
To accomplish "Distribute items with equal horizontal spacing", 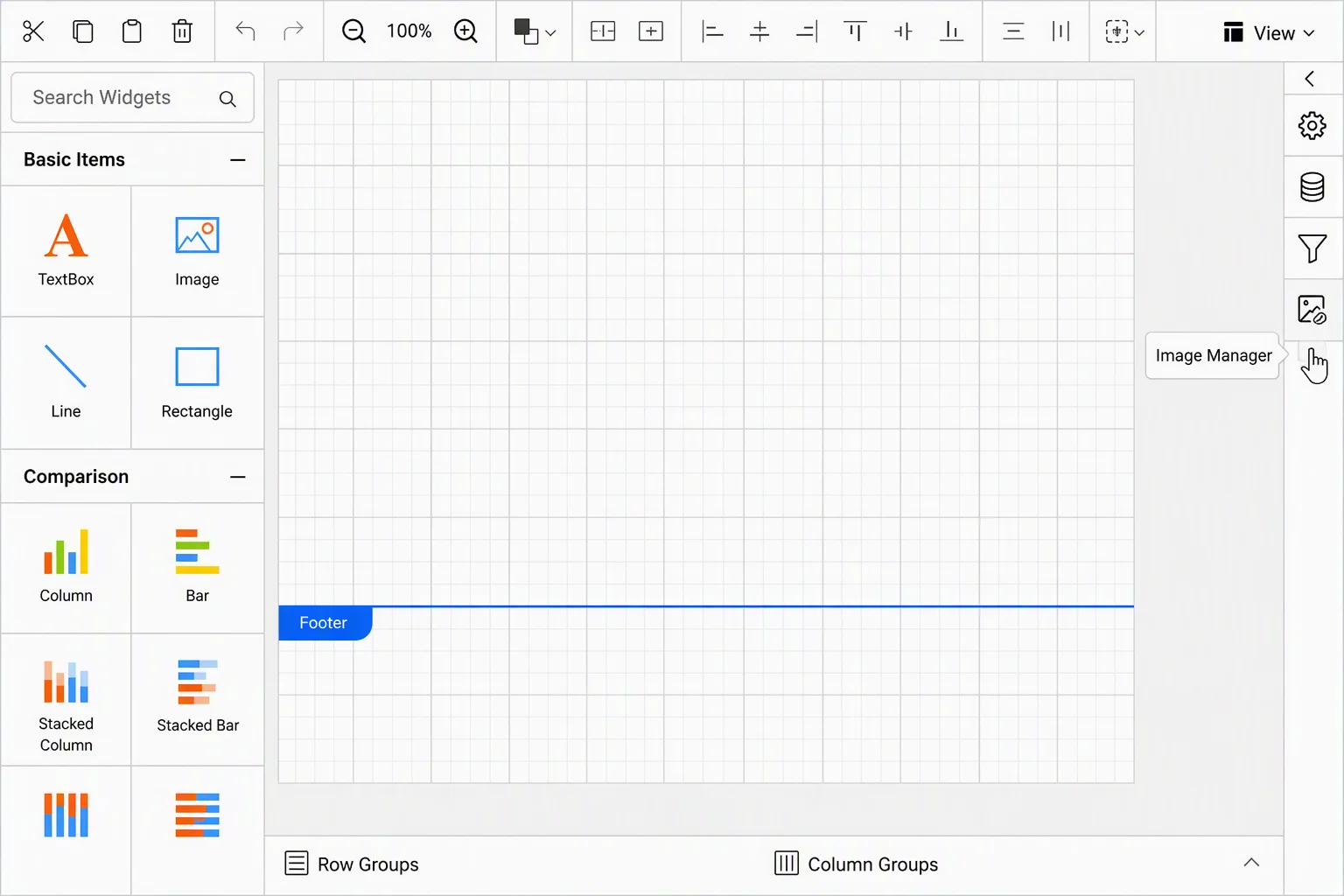I will (1061, 31).
